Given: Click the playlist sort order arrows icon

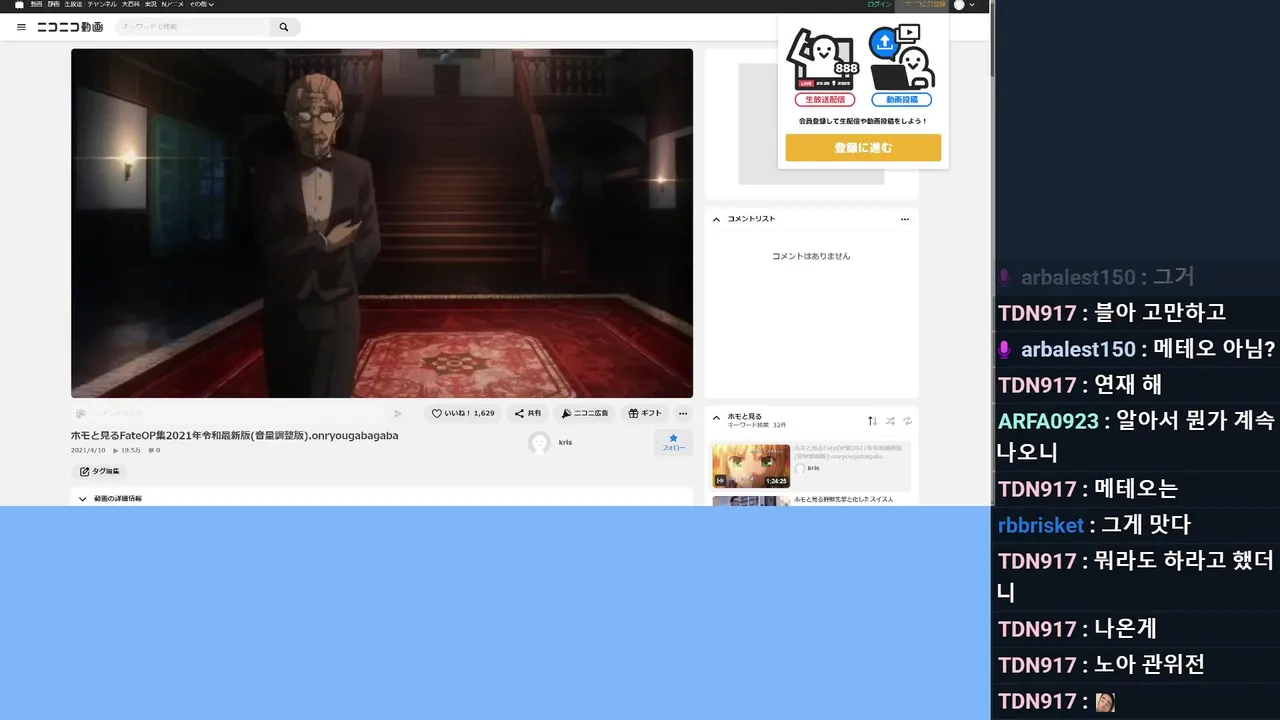Looking at the screenshot, I should click(872, 421).
